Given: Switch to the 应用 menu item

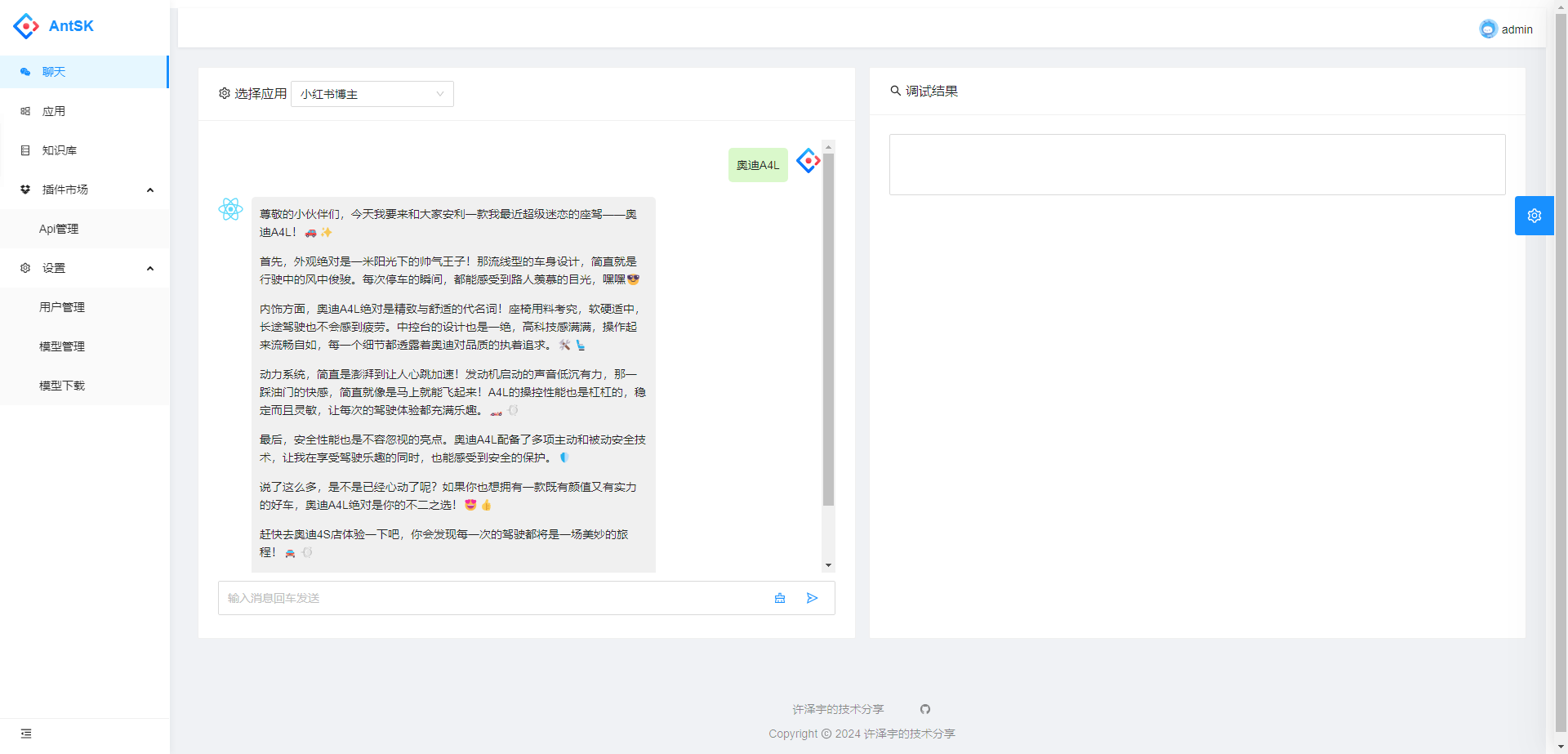Looking at the screenshot, I should pyautogui.click(x=54, y=111).
